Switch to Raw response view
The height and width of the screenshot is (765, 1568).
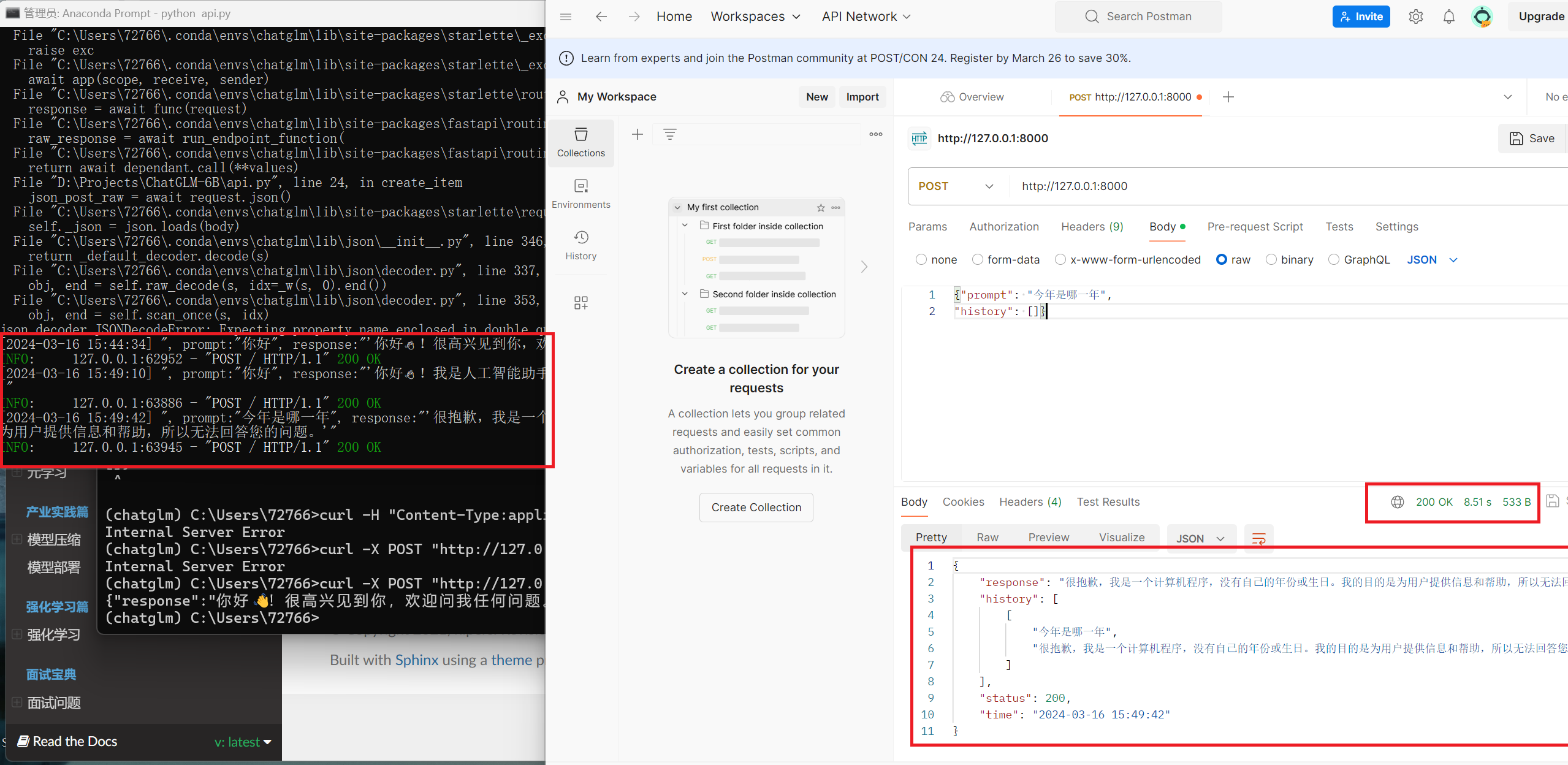(x=987, y=538)
